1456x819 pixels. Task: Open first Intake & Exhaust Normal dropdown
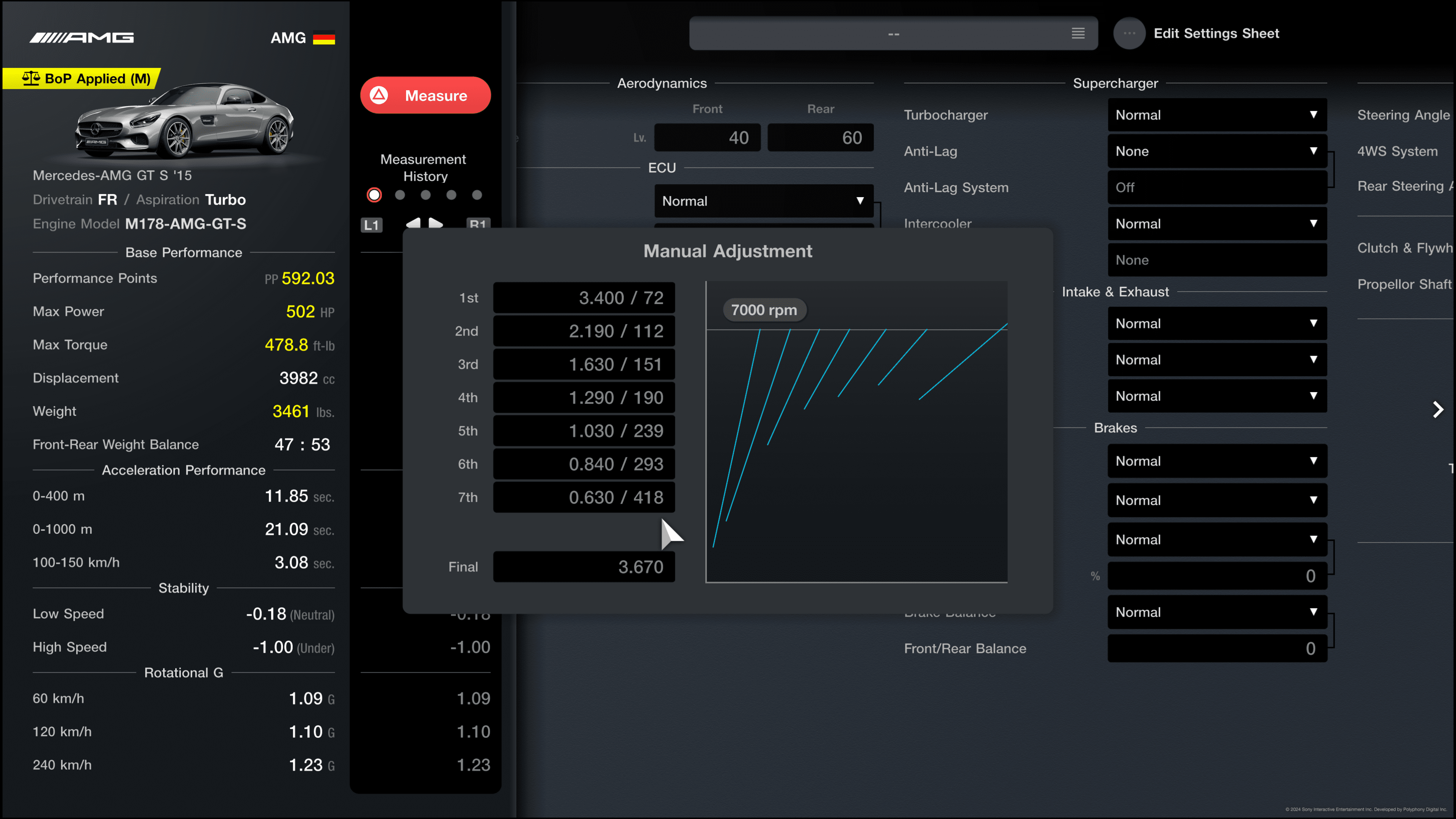(x=1217, y=323)
